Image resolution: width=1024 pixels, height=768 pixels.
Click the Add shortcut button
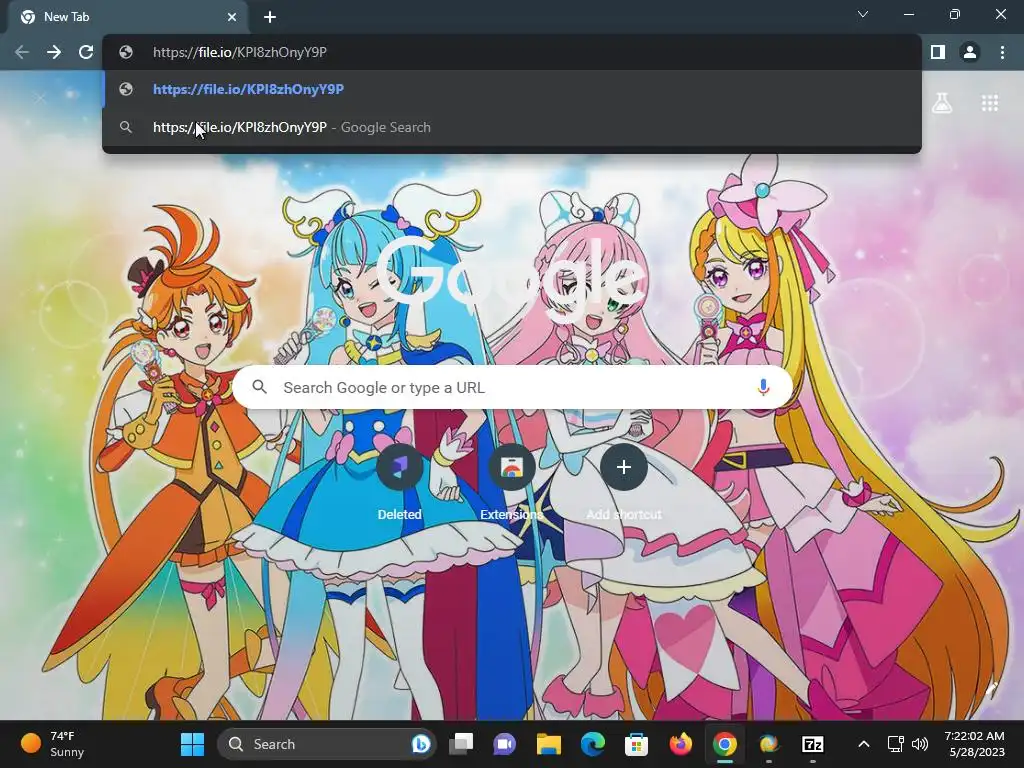[624, 483]
